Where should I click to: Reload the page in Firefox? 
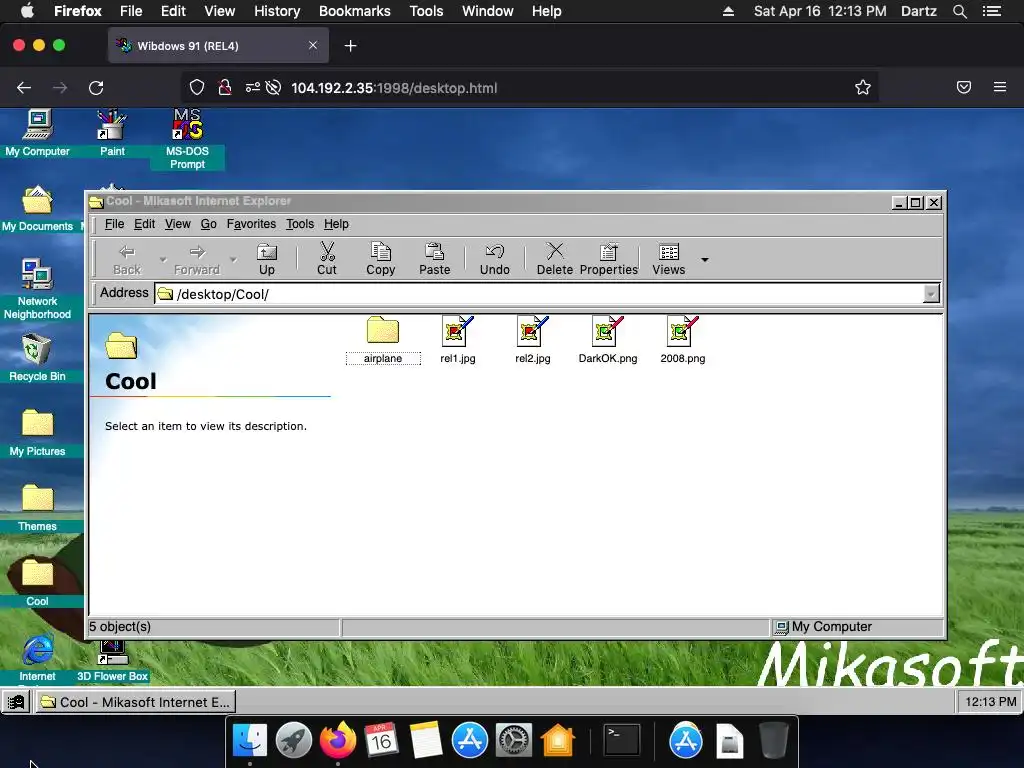[96, 88]
